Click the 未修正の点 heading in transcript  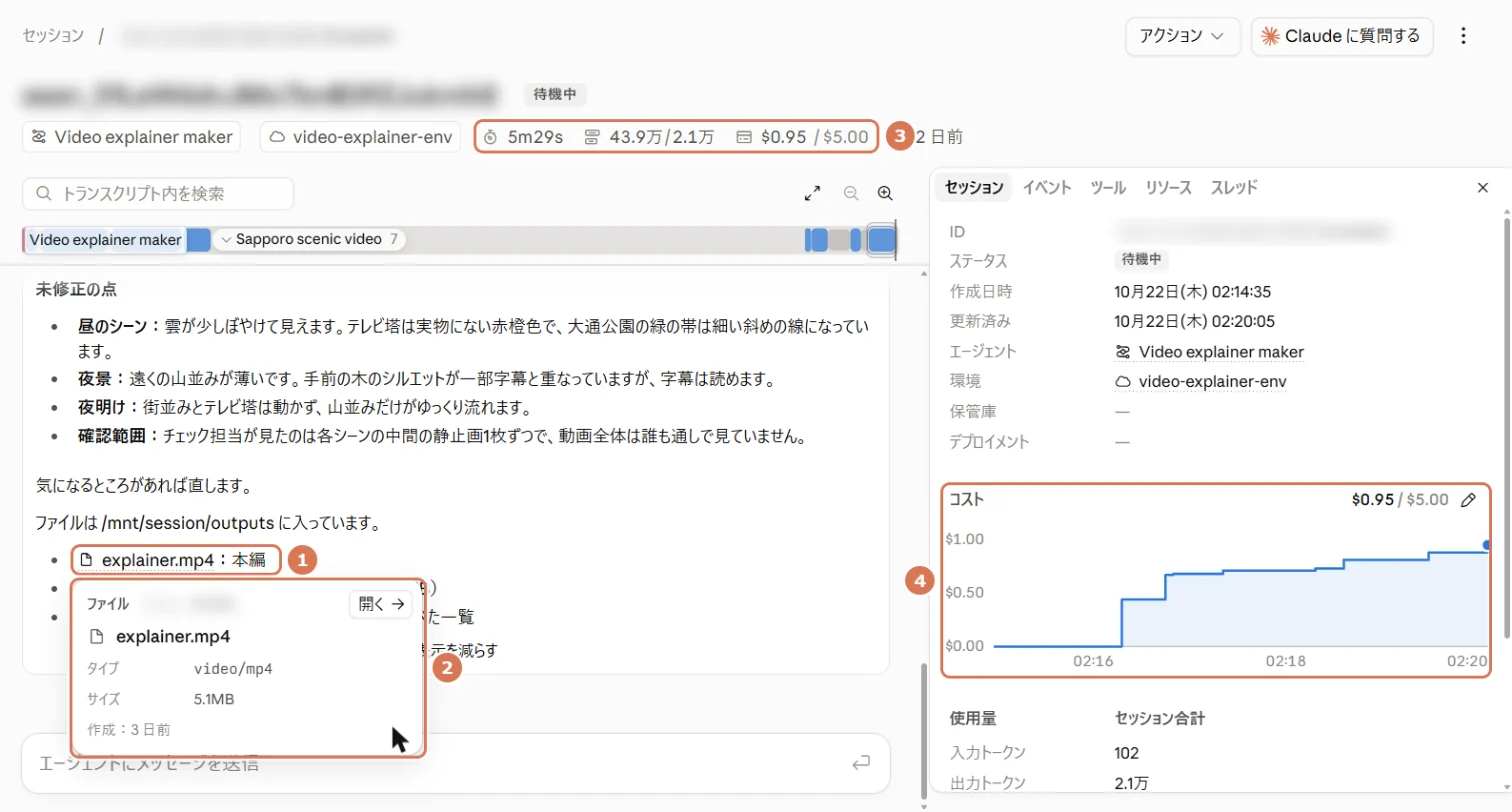(76, 290)
